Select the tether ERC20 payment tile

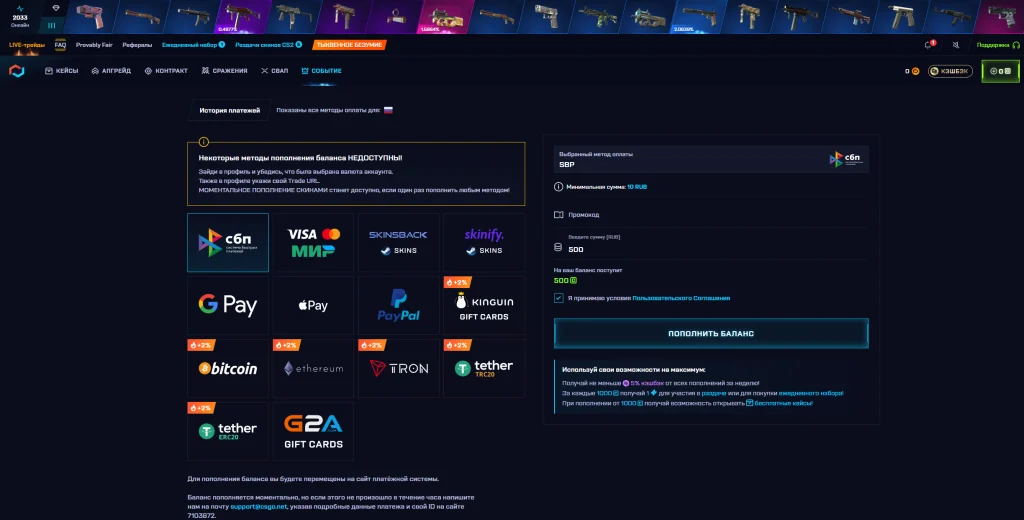pyautogui.click(x=228, y=431)
